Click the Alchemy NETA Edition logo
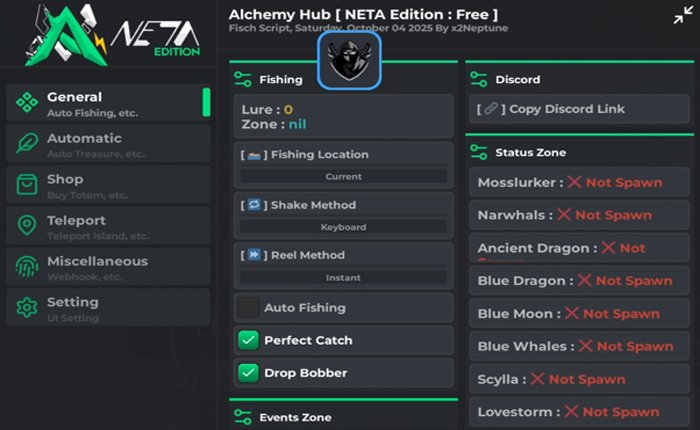Screen dimensions: 700x430 coord(102,37)
